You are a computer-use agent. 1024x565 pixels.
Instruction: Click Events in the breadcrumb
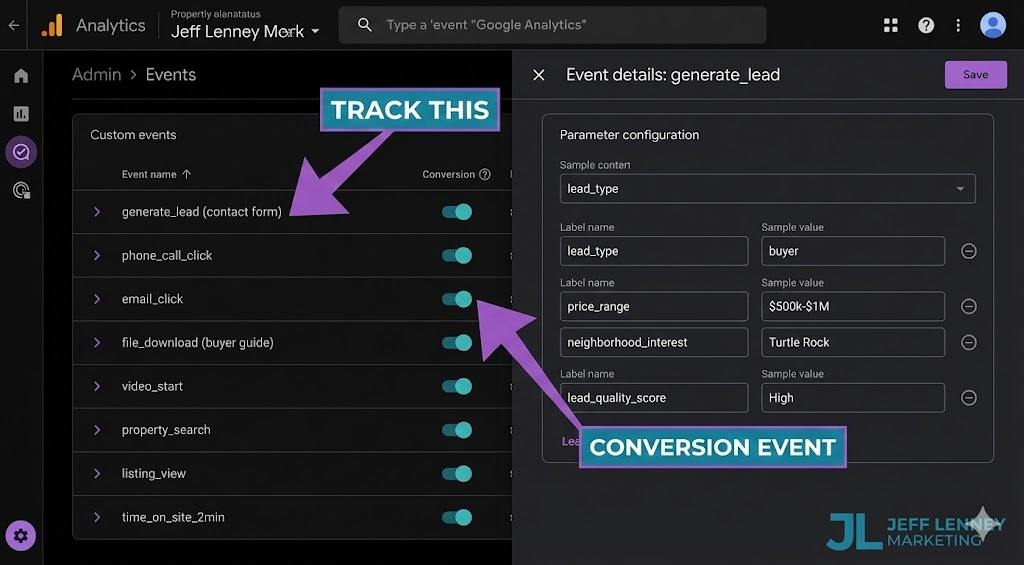click(170, 75)
